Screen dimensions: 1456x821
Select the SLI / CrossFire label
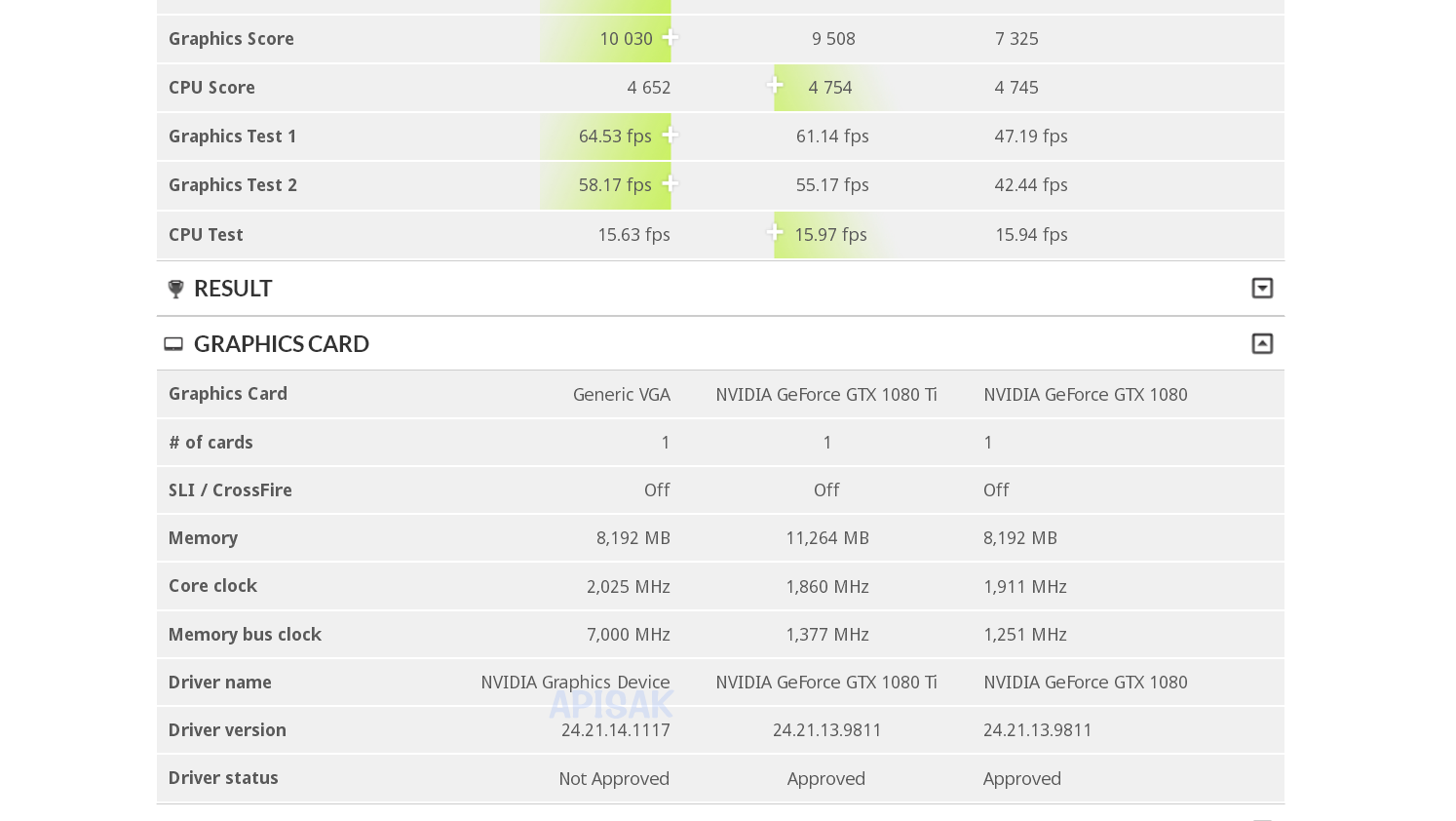(x=230, y=490)
